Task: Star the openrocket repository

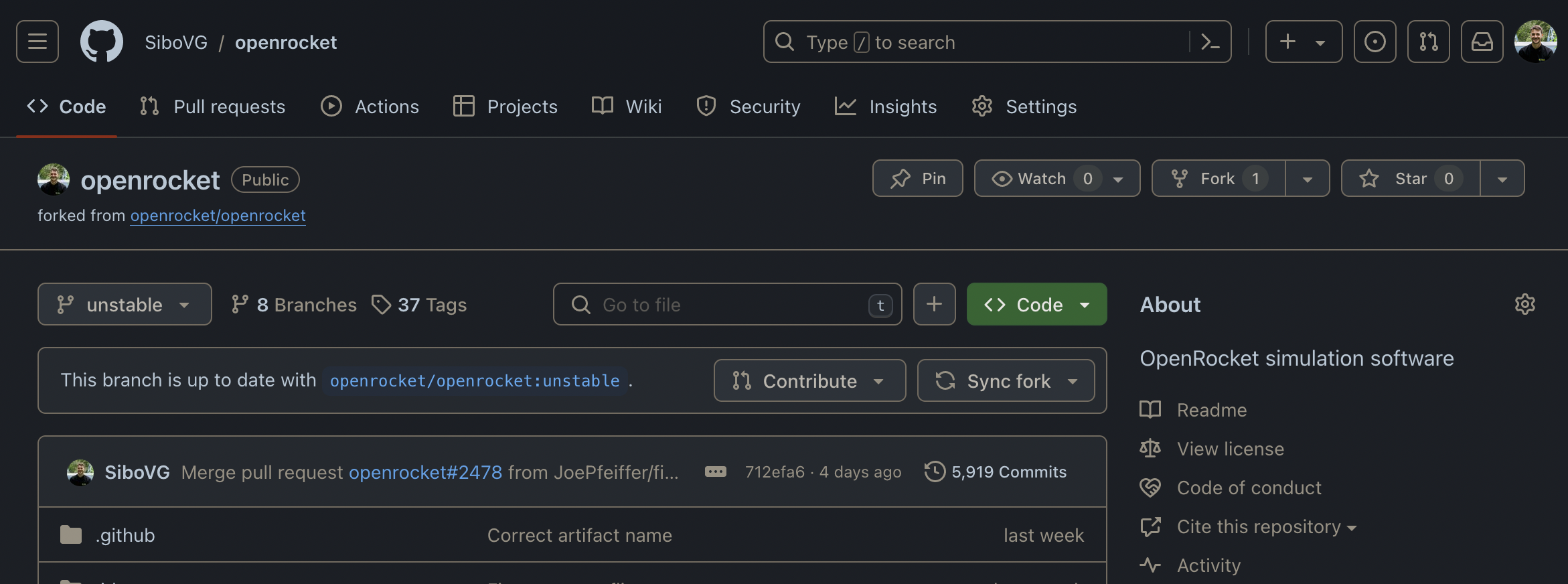Action: tap(1410, 179)
